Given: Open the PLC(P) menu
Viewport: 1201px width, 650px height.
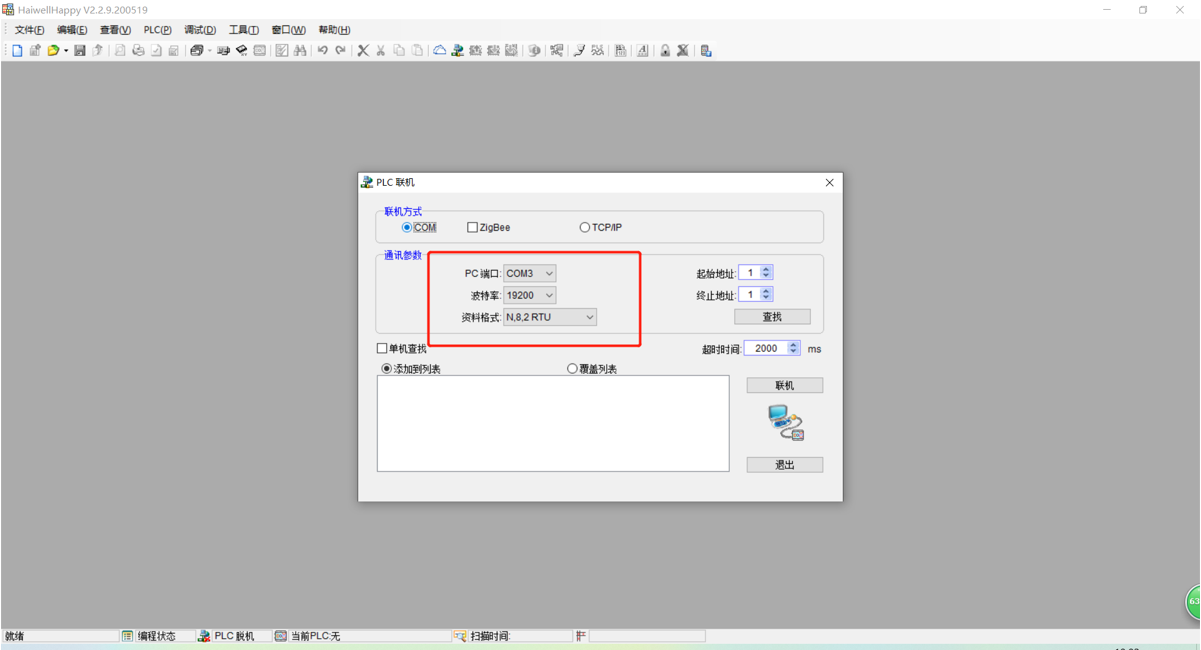Looking at the screenshot, I should pos(157,30).
